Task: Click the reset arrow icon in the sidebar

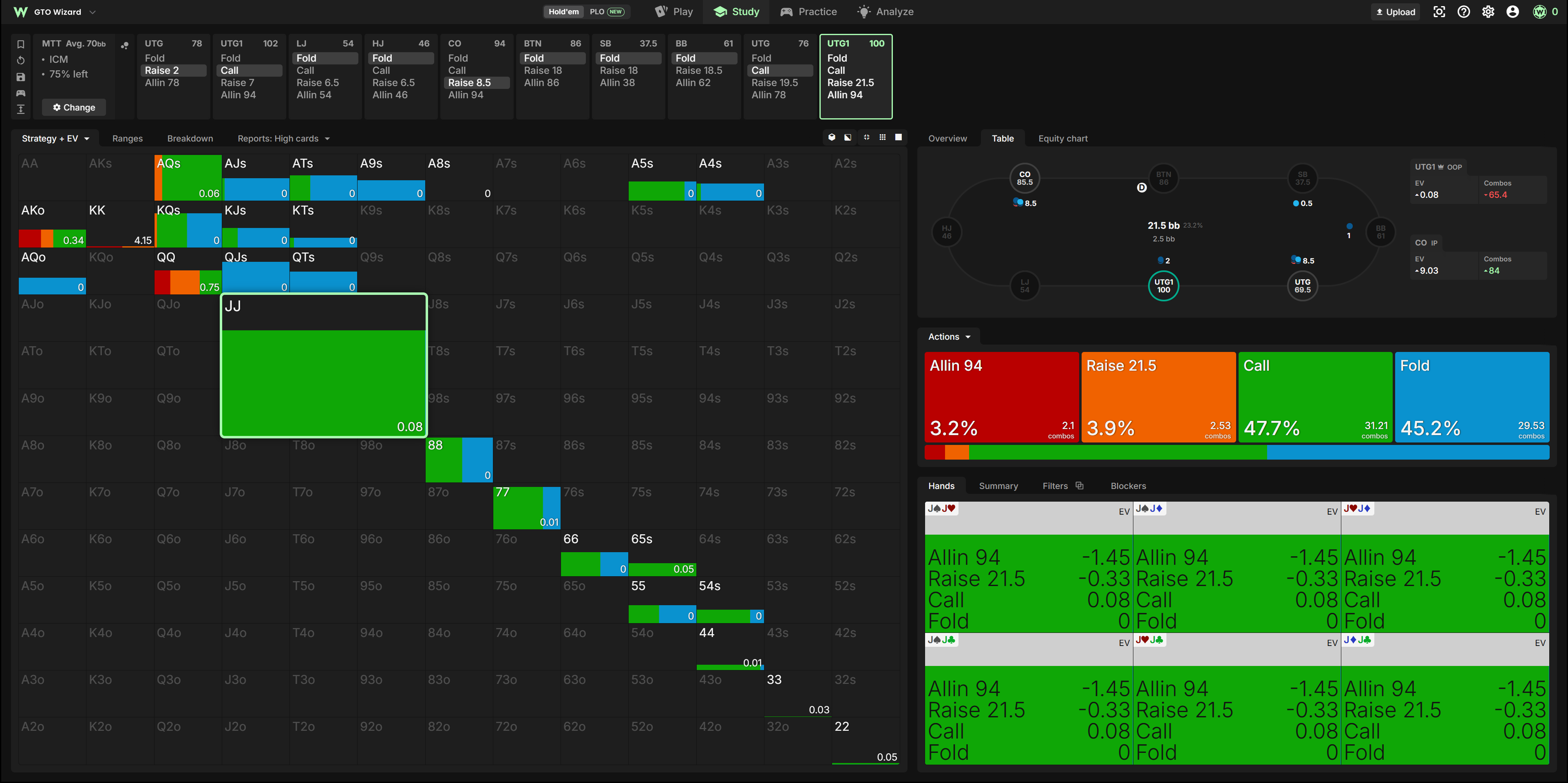Action: pos(21,60)
